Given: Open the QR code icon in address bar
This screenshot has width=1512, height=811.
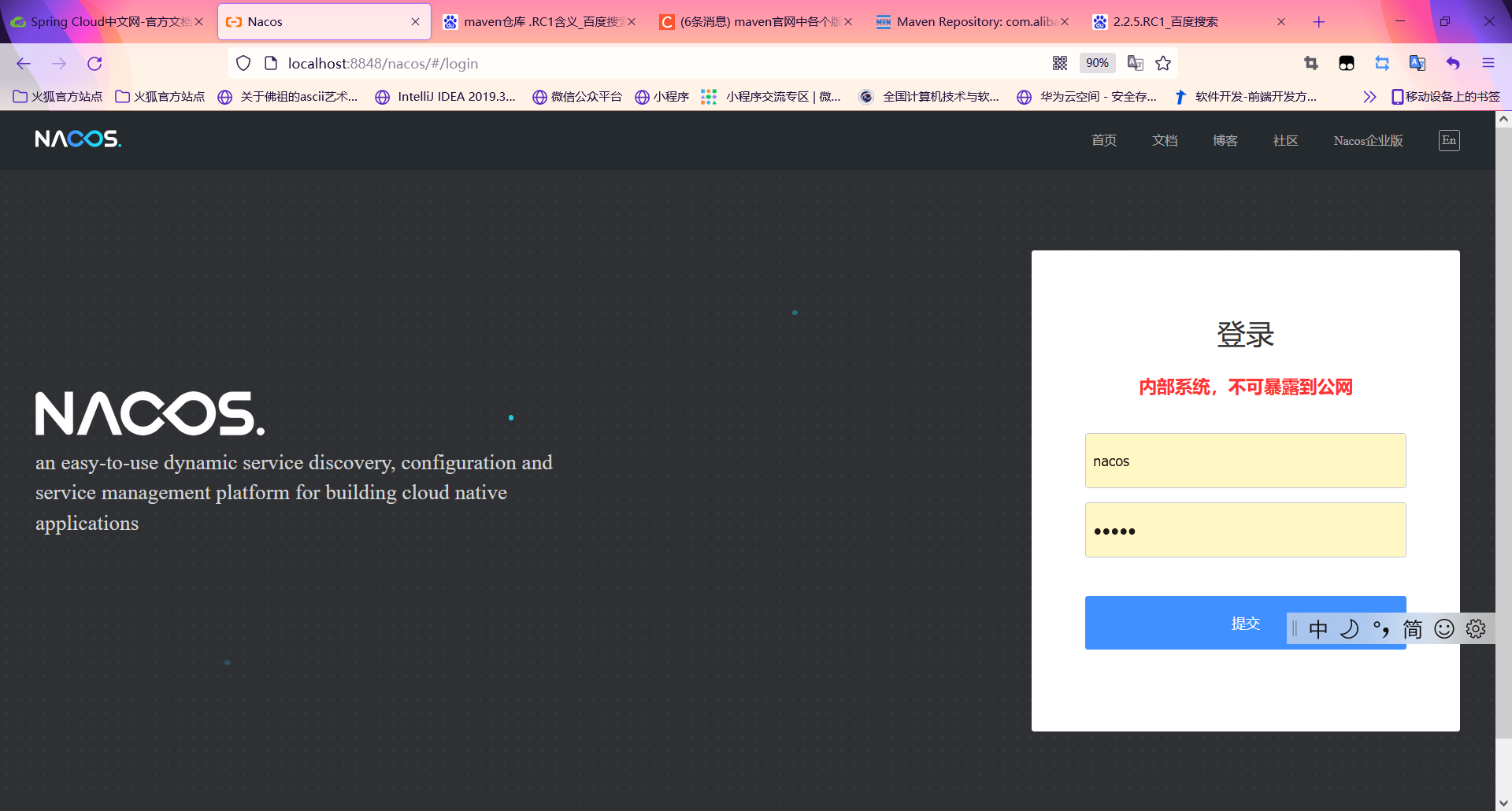Looking at the screenshot, I should point(1060,63).
